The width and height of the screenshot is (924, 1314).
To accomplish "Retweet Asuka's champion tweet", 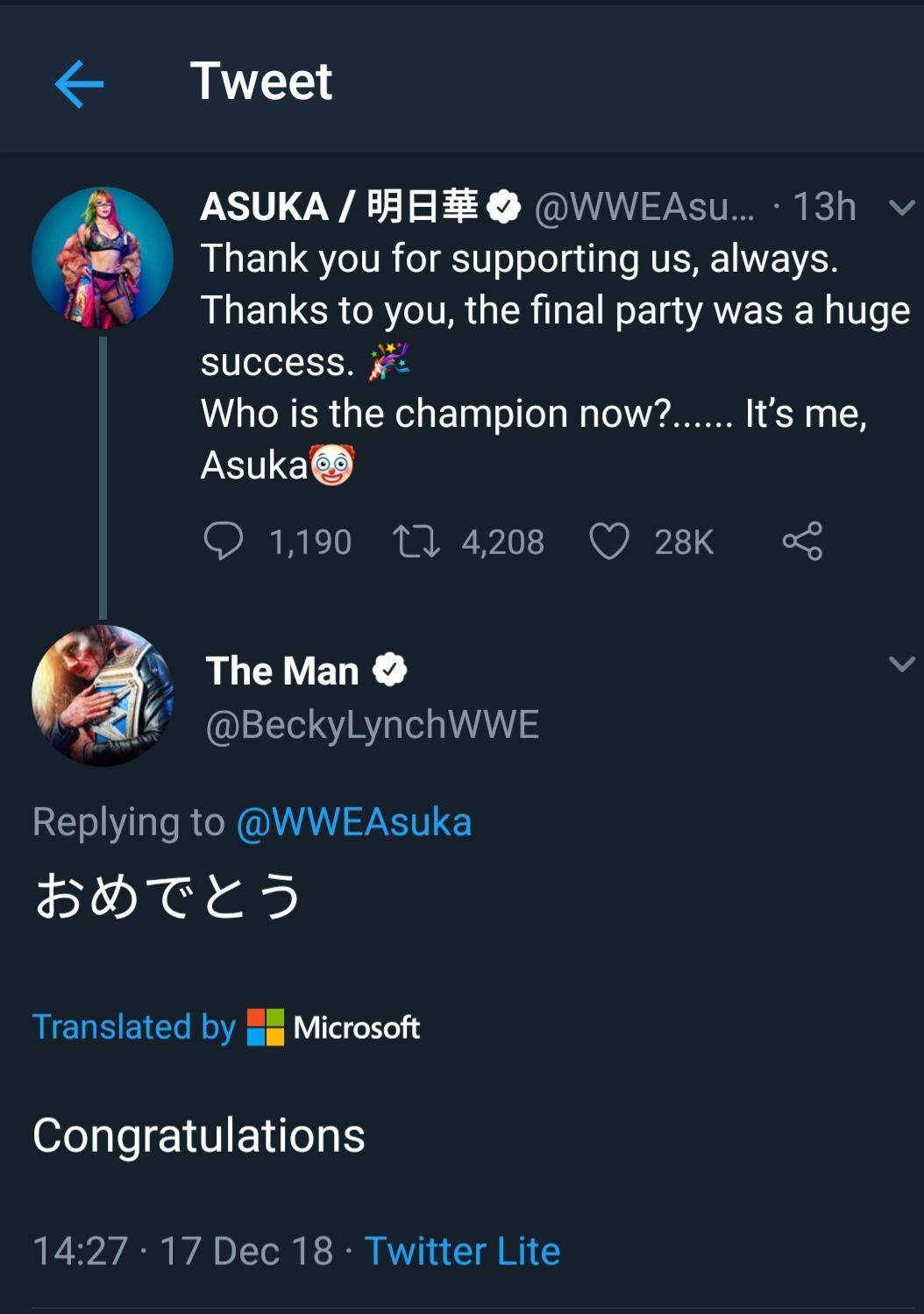I will point(416,541).
